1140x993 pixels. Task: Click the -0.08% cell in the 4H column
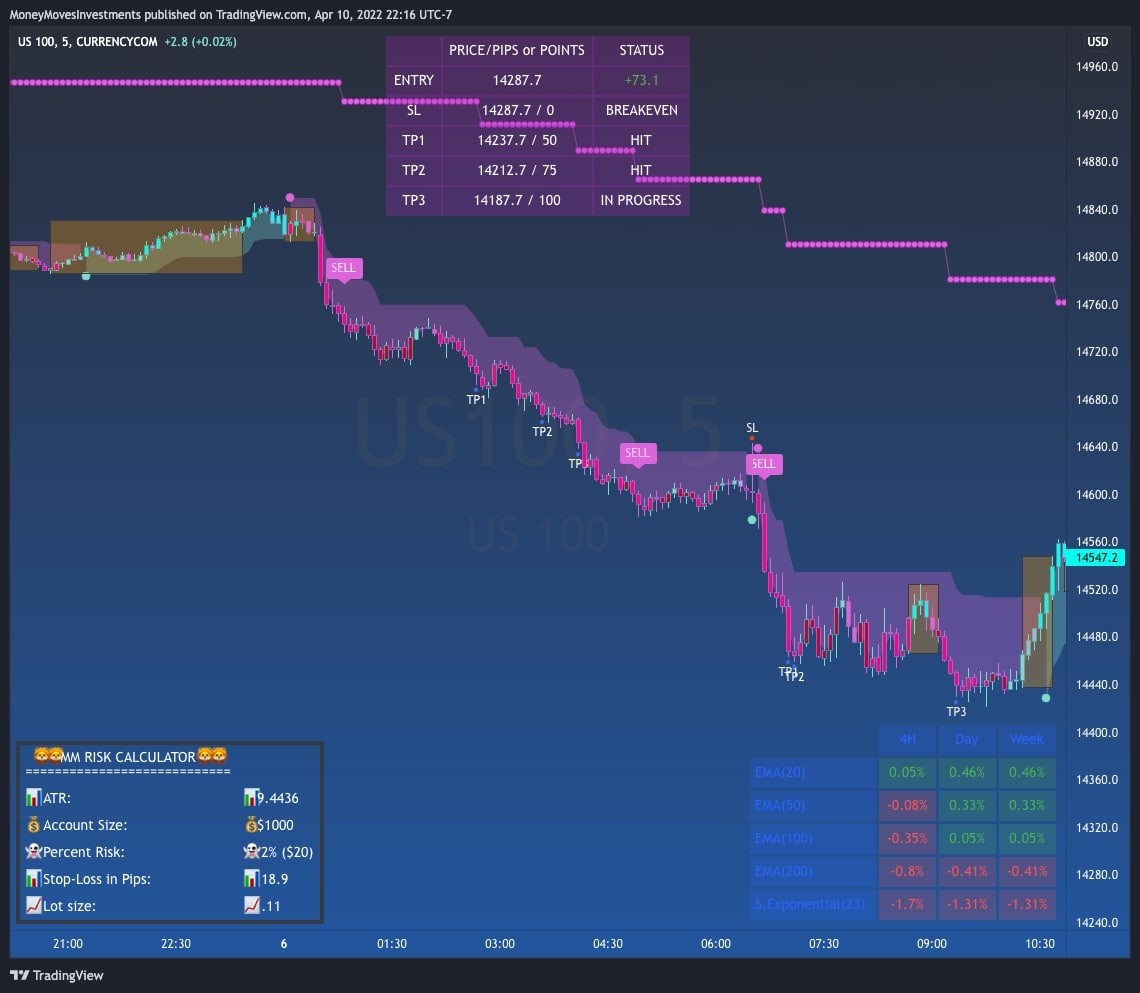[907, 805]
